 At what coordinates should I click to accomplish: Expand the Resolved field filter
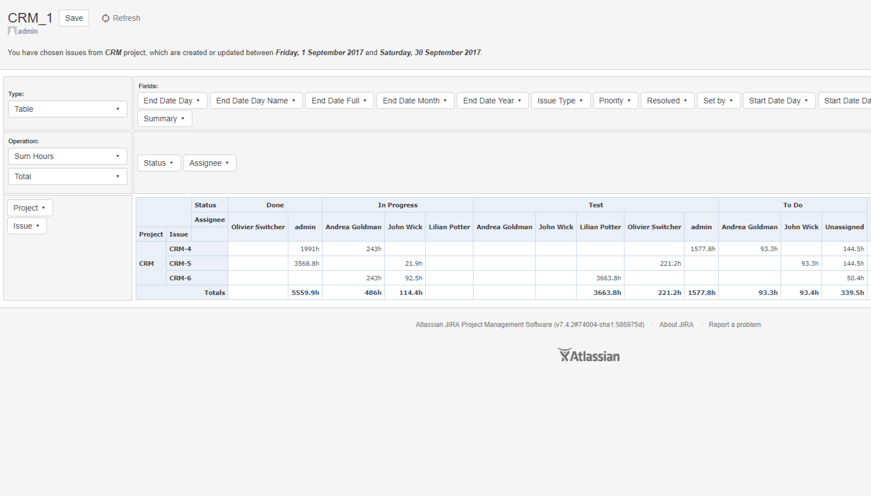click(x=667, y=101)
